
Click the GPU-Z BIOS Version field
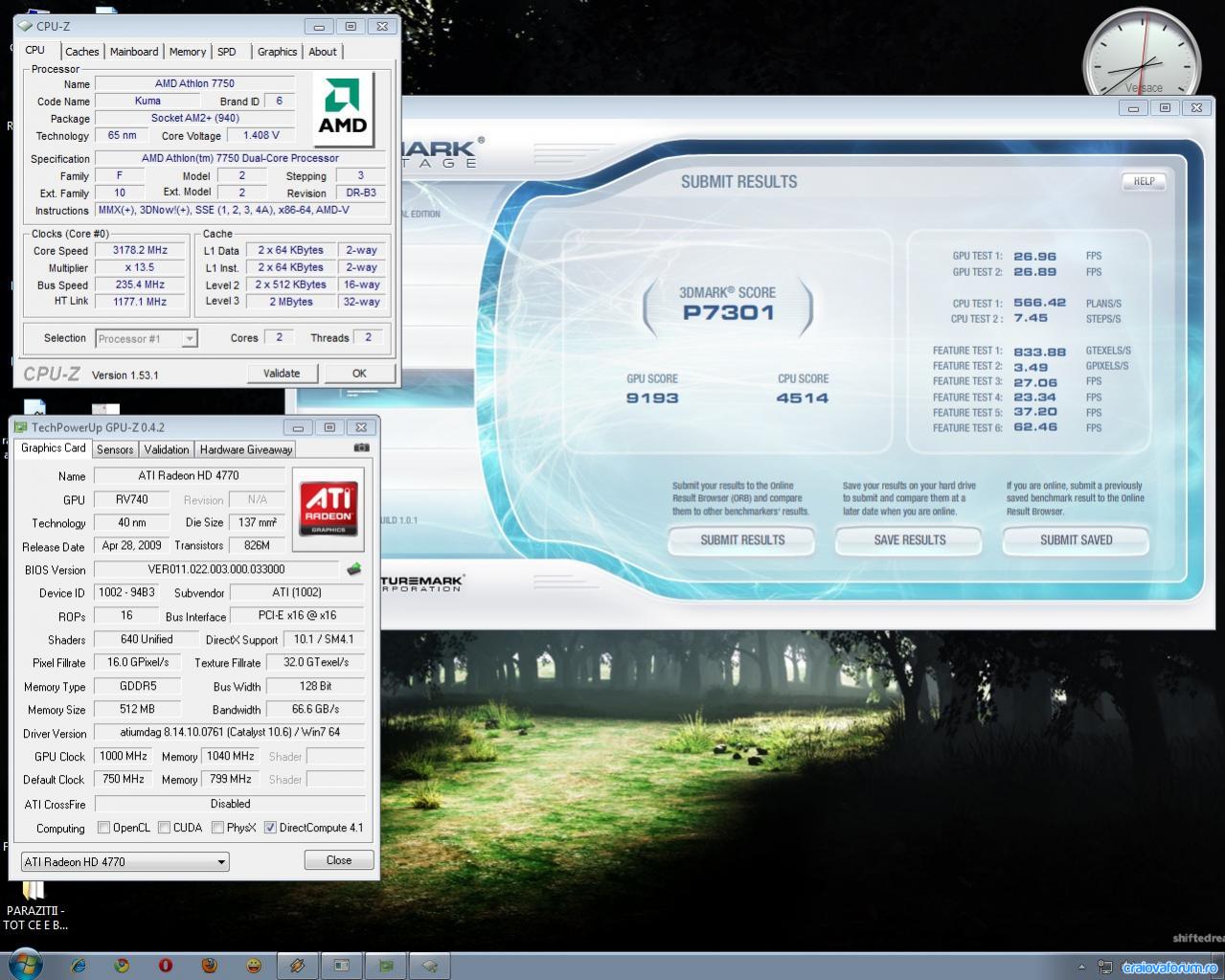coord(216,569)
